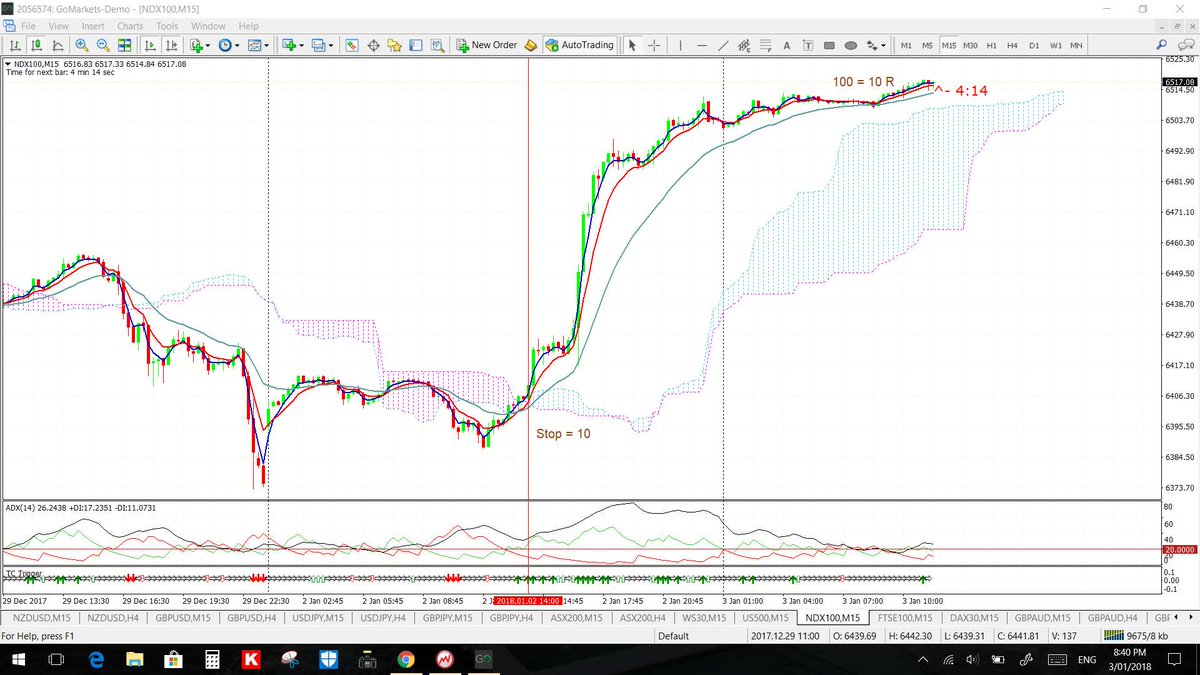1200x675 pixels.
Task: Select the ellipse shape tool
Action: [851, 45]
